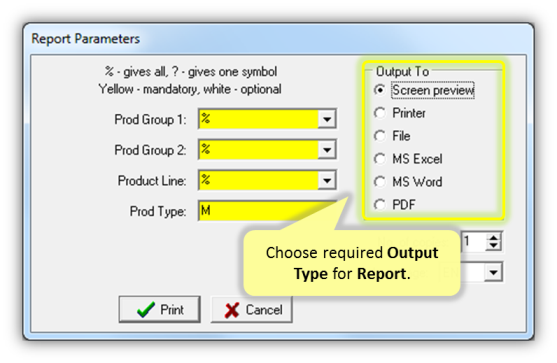
Task: Click the green checkmark Print icon
Action: click(146, 310)
